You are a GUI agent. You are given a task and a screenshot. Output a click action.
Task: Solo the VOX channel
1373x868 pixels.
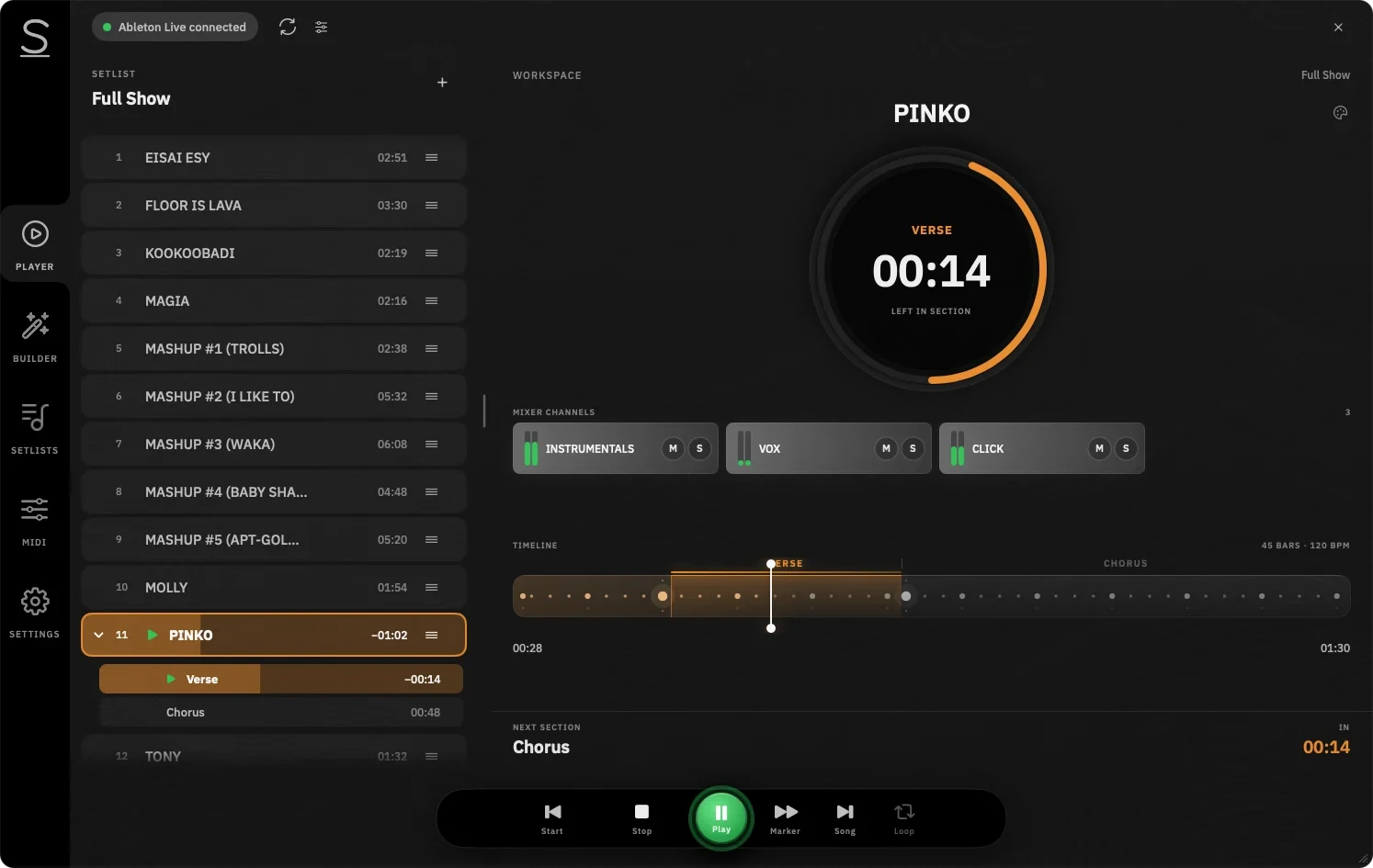point(913,448)
